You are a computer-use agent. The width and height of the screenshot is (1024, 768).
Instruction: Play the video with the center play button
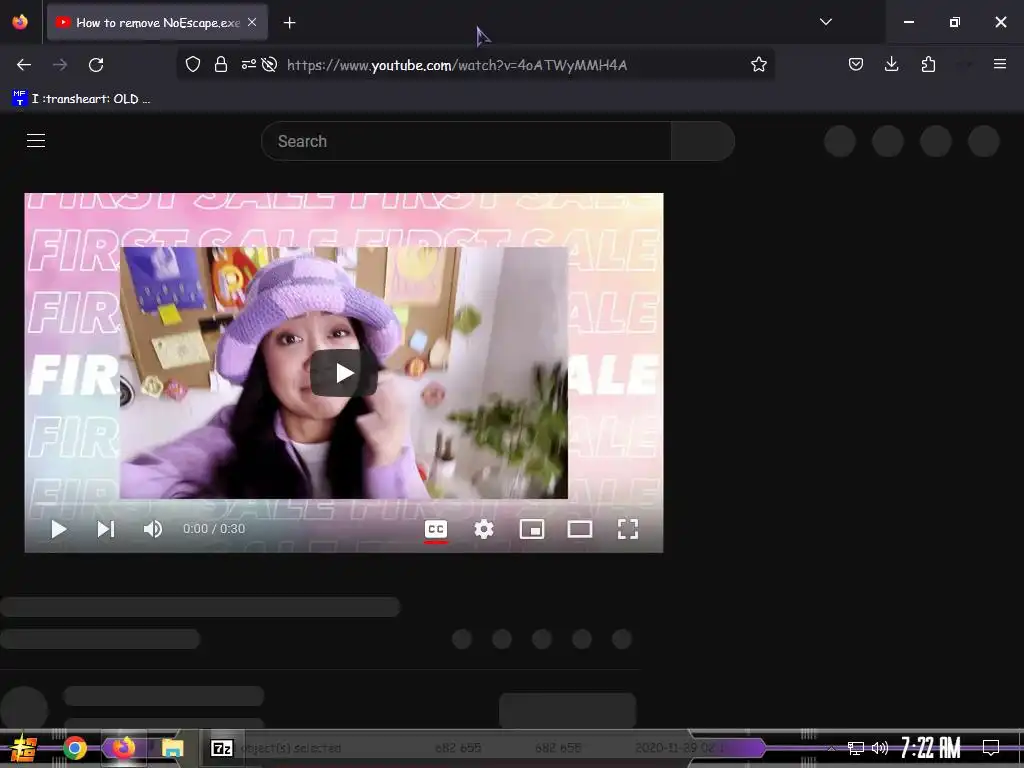344,373
